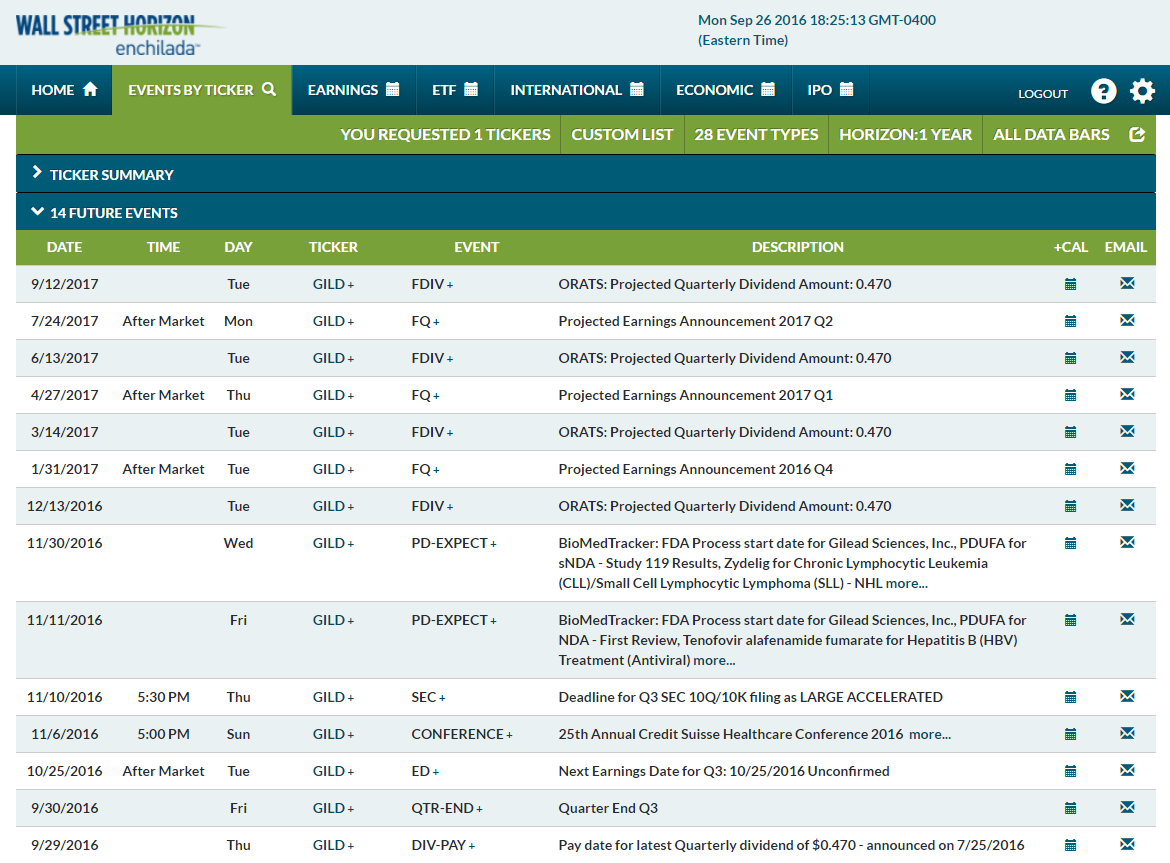
Task: Expand GILD ticker details in the first row
Action: (x=349, y=283)
